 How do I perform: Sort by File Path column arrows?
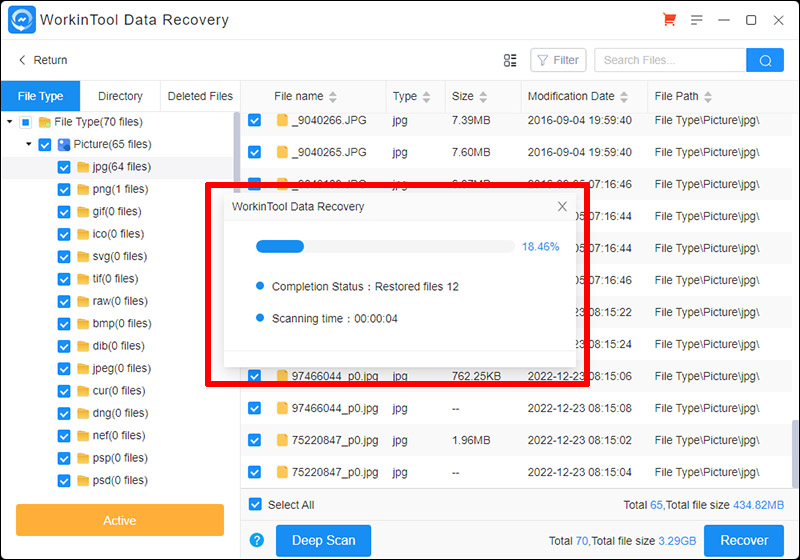pyautogui.click(x=708, y=96)
